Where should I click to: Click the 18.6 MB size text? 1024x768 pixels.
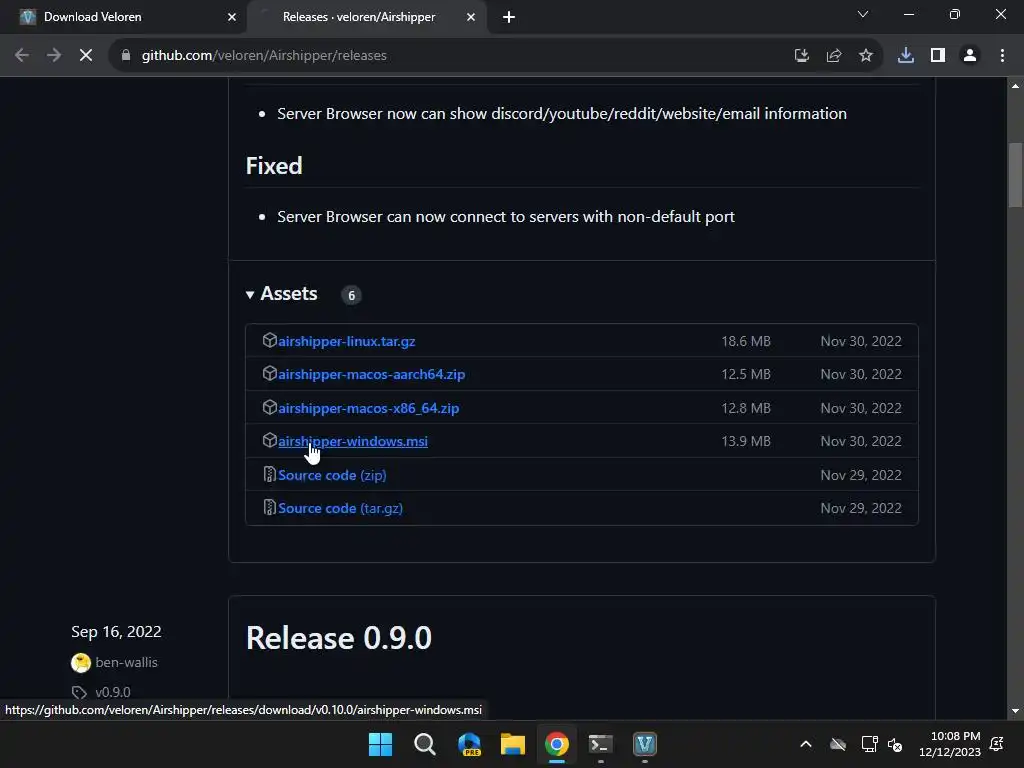(x=746, y=341)
